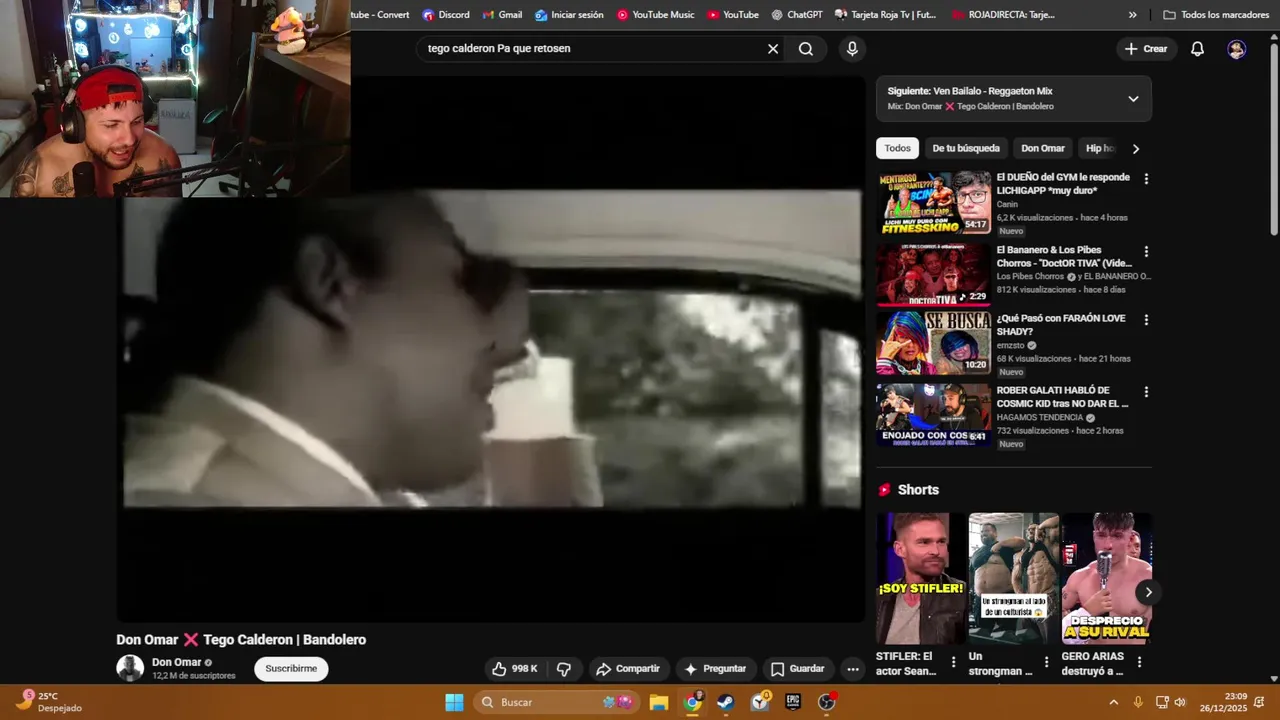The height and width of the screenshot is (720, 1280).
Task: Open the FARAÓN LOVE SHADY video title
Action: [1061, 325]
